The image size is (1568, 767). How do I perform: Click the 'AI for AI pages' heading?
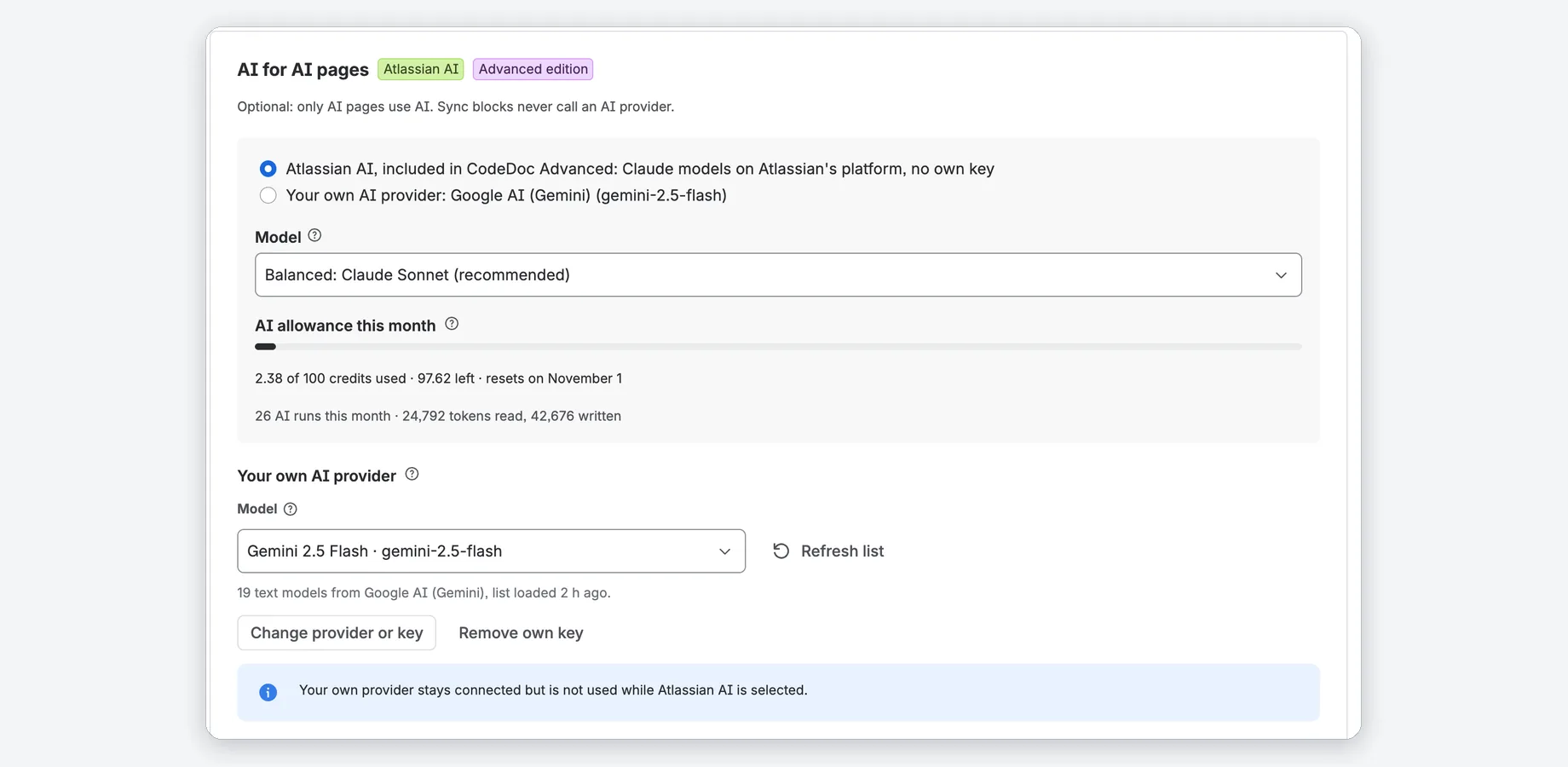[x=303, y=69]
